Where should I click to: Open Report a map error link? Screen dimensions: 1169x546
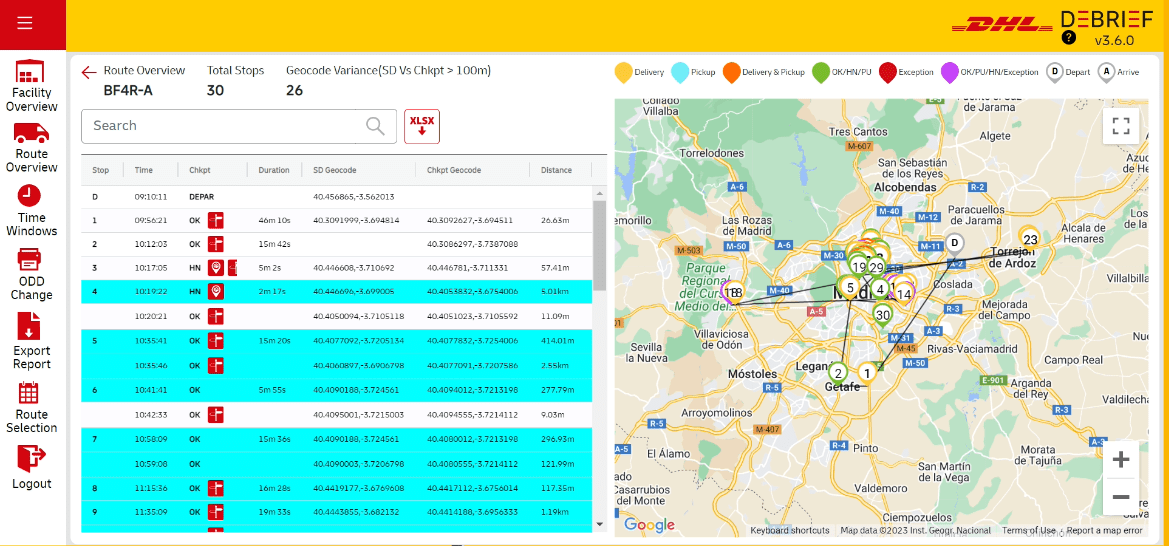(1105, 530)
